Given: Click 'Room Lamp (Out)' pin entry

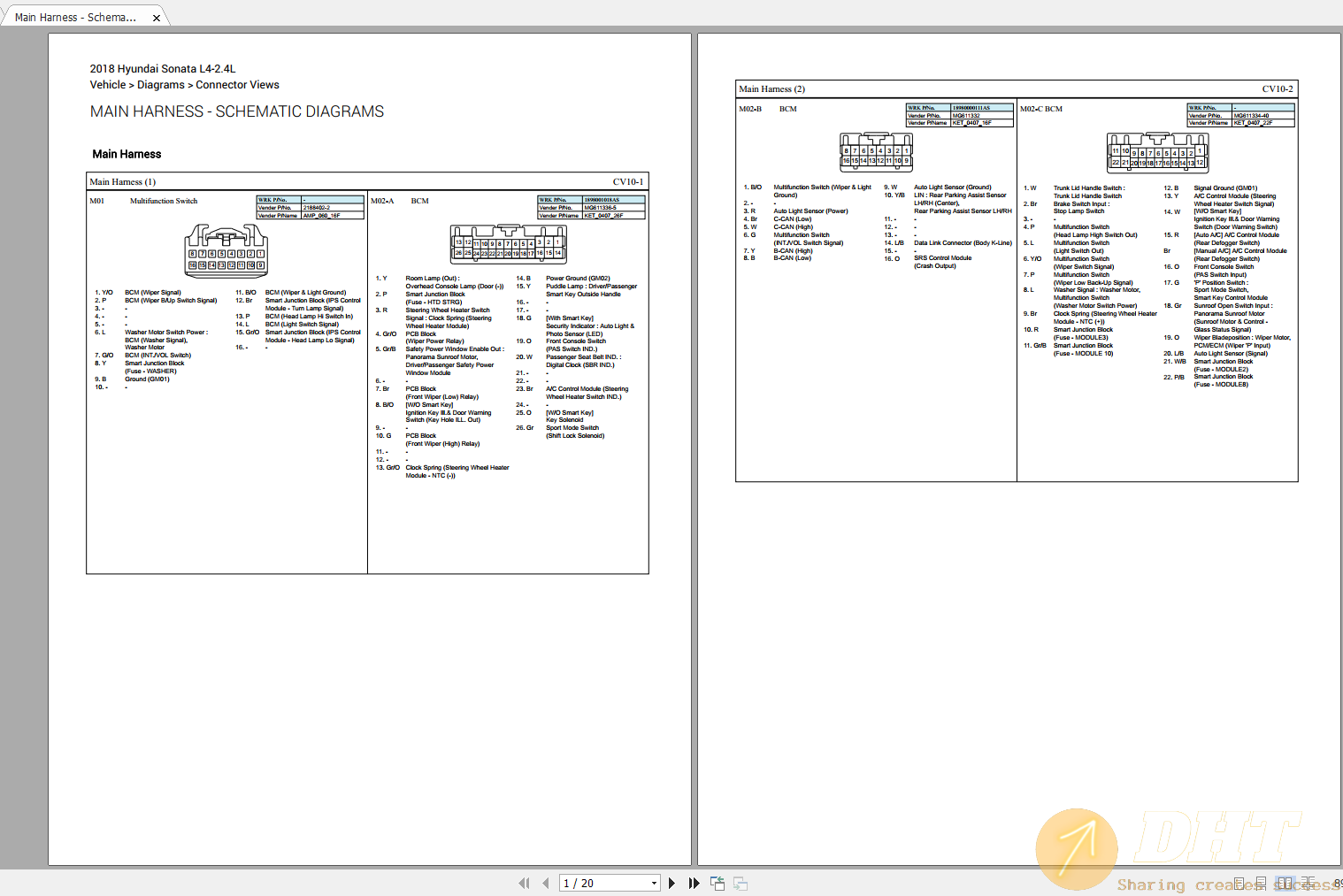Looking at the screenshot, I should pos(432,279).
